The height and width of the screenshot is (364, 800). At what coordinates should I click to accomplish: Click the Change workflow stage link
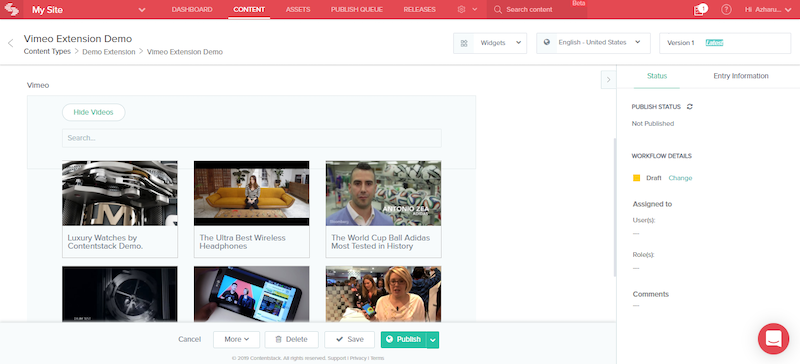click(680, 178)
